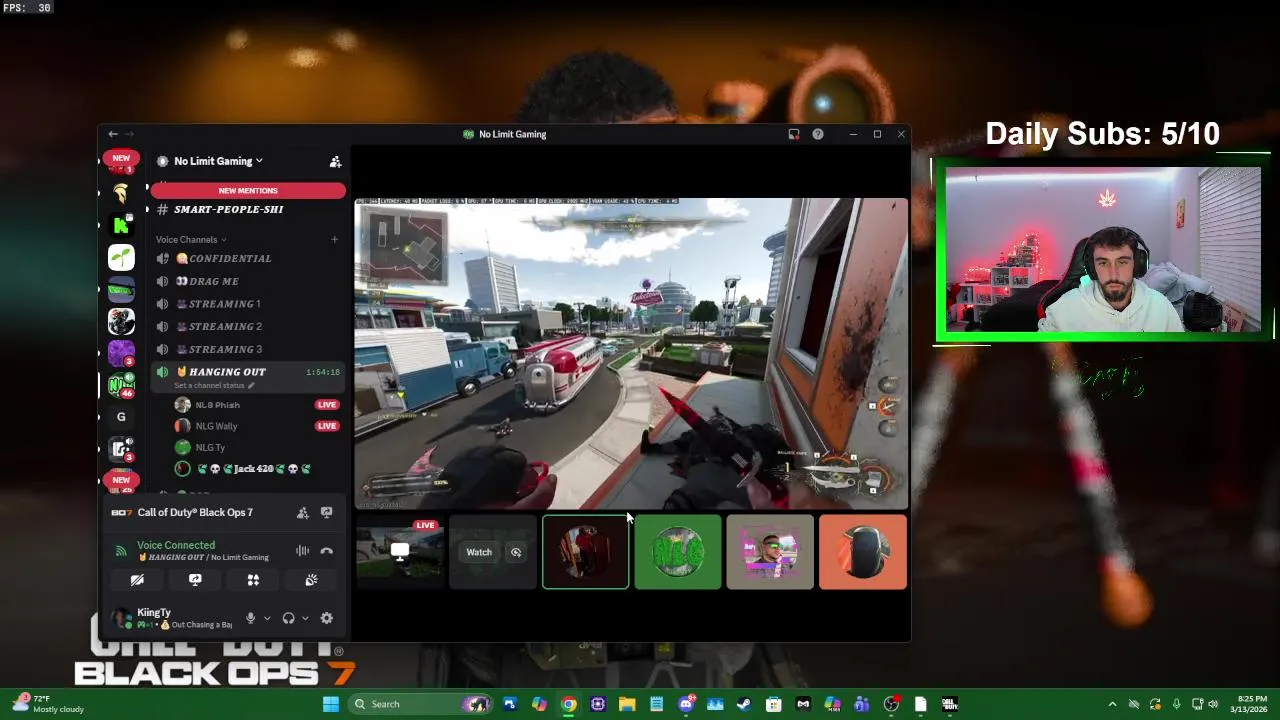Image resolution: width=1280 pixels, height=720 pixels.
Task: Toggle noise suppression waveform icon
Action: (302, 551)
